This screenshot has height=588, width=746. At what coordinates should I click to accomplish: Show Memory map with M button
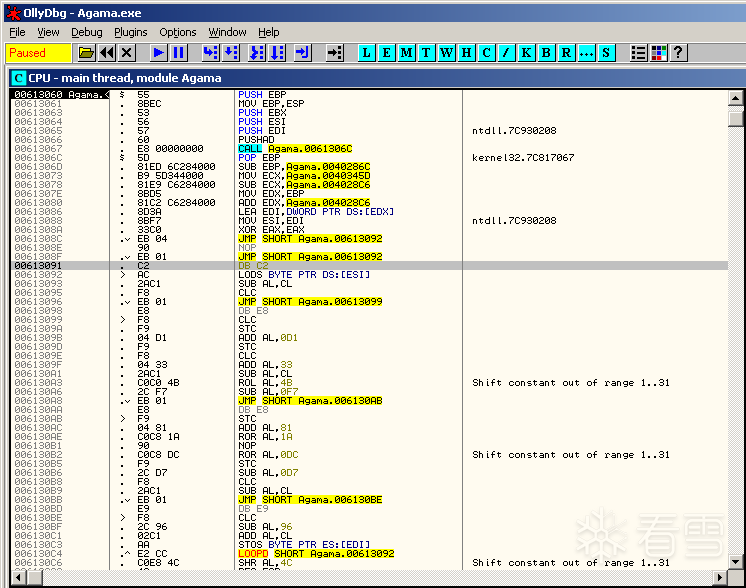click(406, 52)
